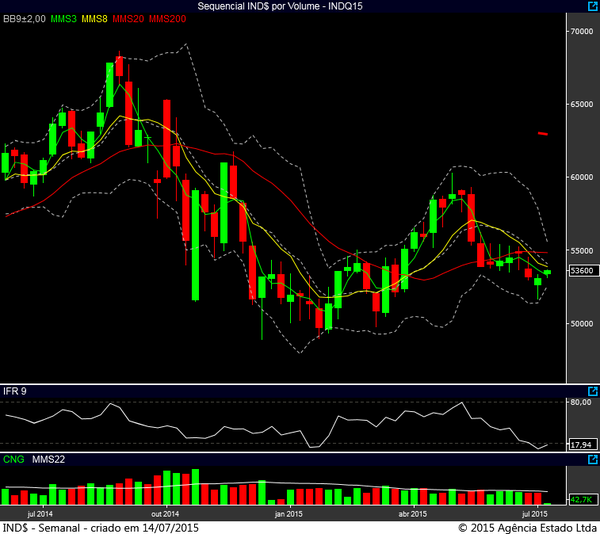
Task: Click the volume value tag 42,7K
Action: [581, 498]
